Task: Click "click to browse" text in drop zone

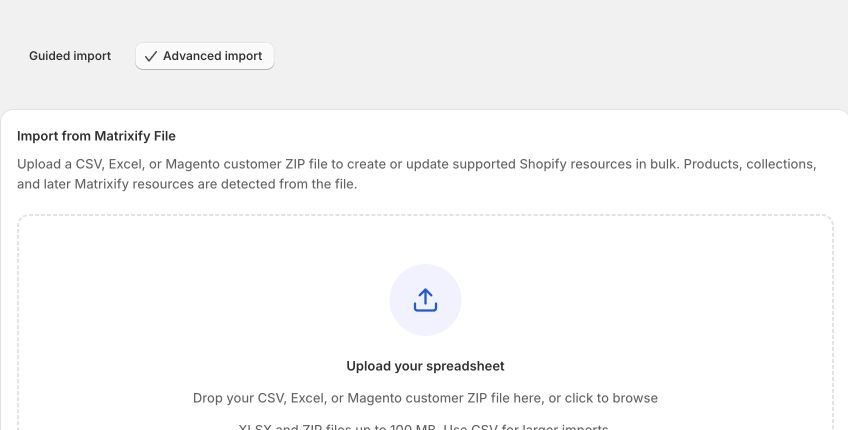Action: 611,398
